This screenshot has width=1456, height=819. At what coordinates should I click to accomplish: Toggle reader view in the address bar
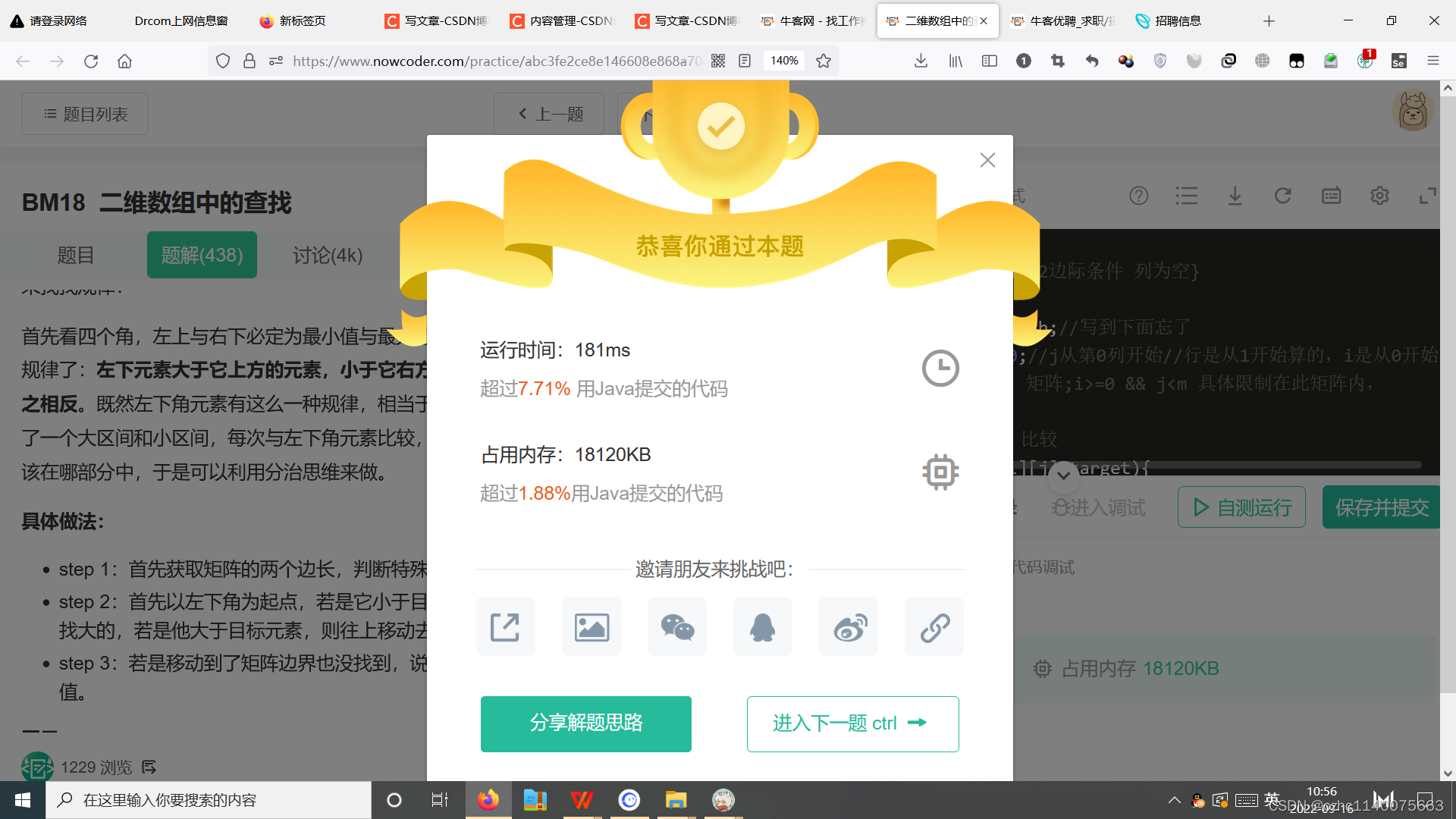click(x=745, y=61)
